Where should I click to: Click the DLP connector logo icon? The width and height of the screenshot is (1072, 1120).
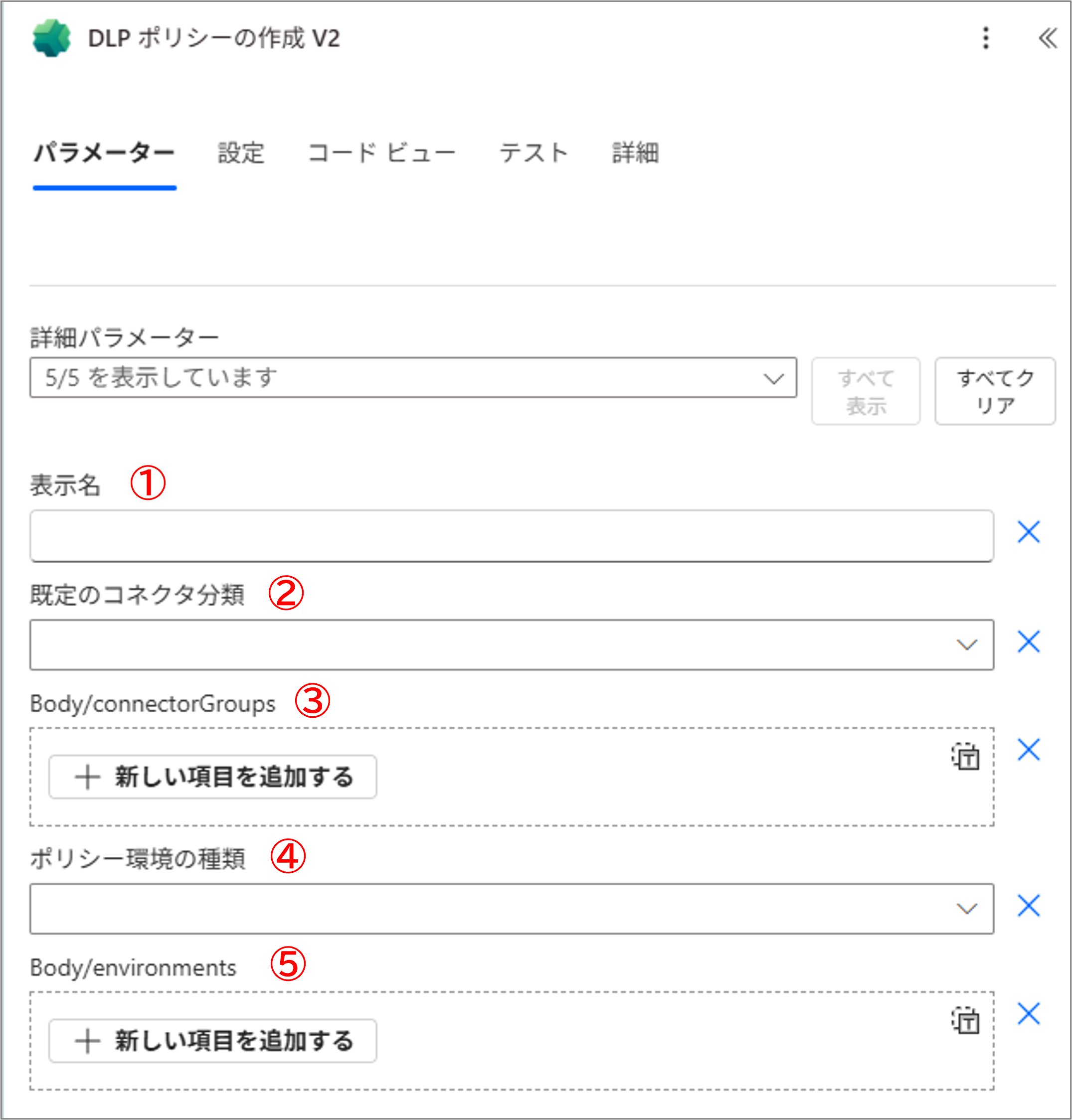pos(51,38)
